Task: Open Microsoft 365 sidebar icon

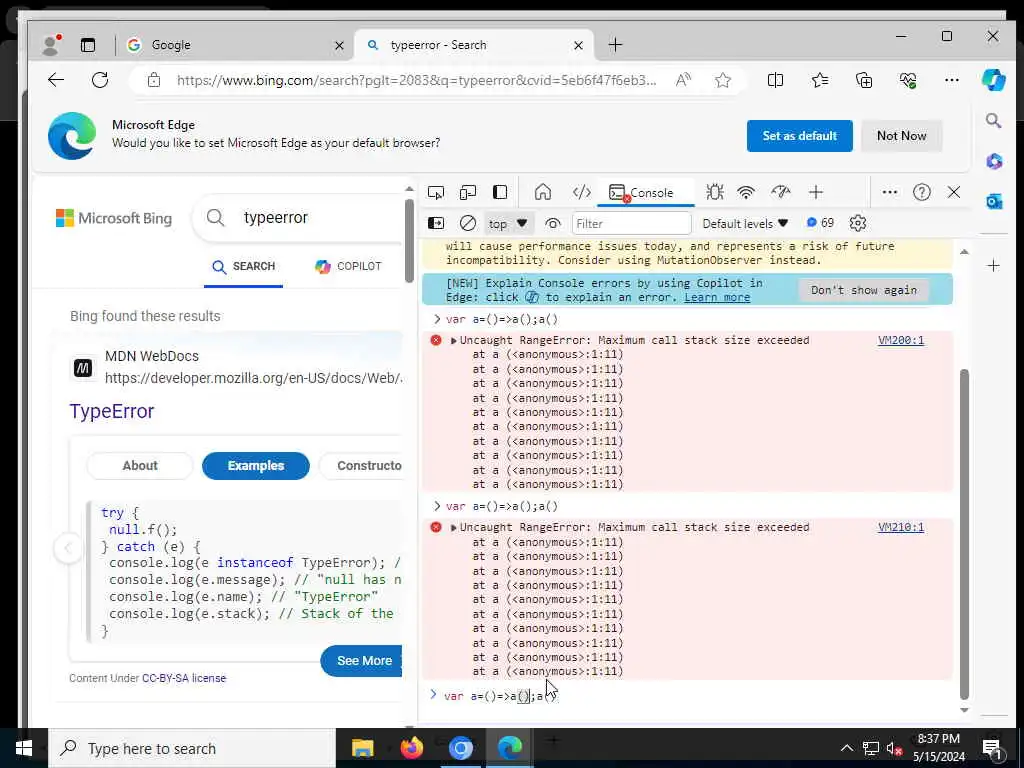Action: pos(994,161)
